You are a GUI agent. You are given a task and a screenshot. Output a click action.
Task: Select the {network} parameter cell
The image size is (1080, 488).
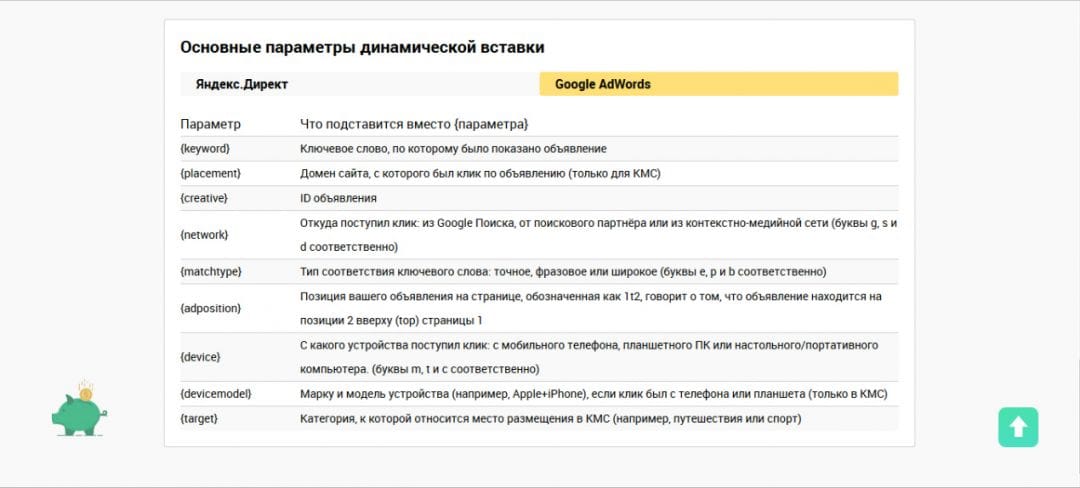point(205,235)
